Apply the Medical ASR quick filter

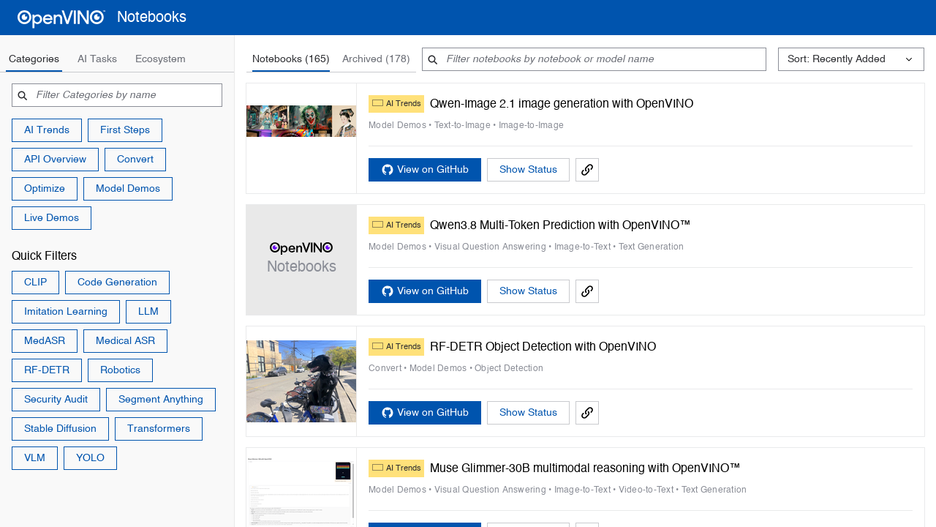tap(125, 341)
